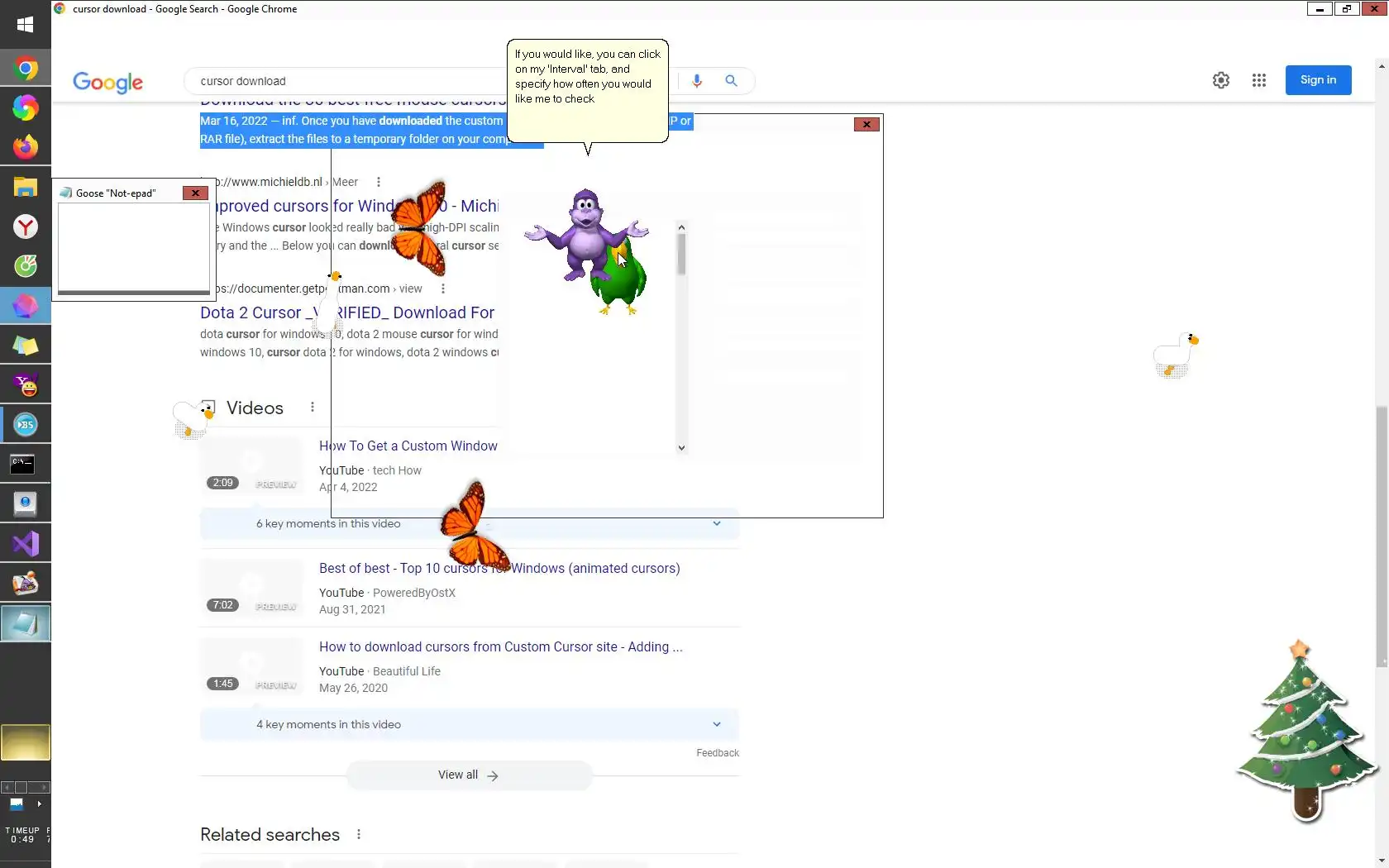Open Related searches options menu
The width and height of the screenshot is (1389, 868).
point(359,834)
